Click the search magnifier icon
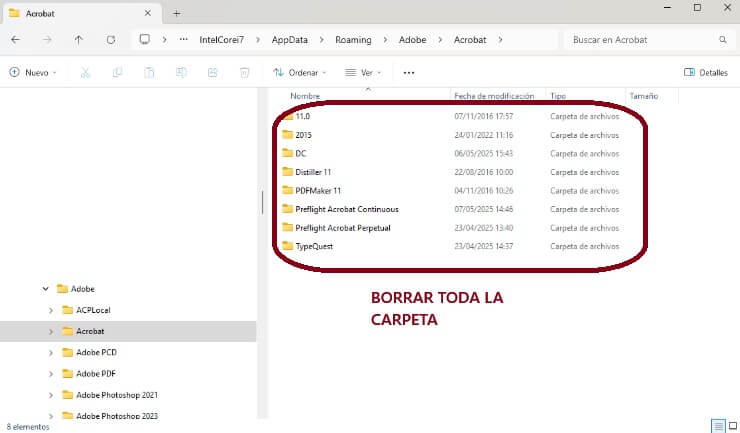The width and height of the screenshot is (740, 433). click(723, 40)
